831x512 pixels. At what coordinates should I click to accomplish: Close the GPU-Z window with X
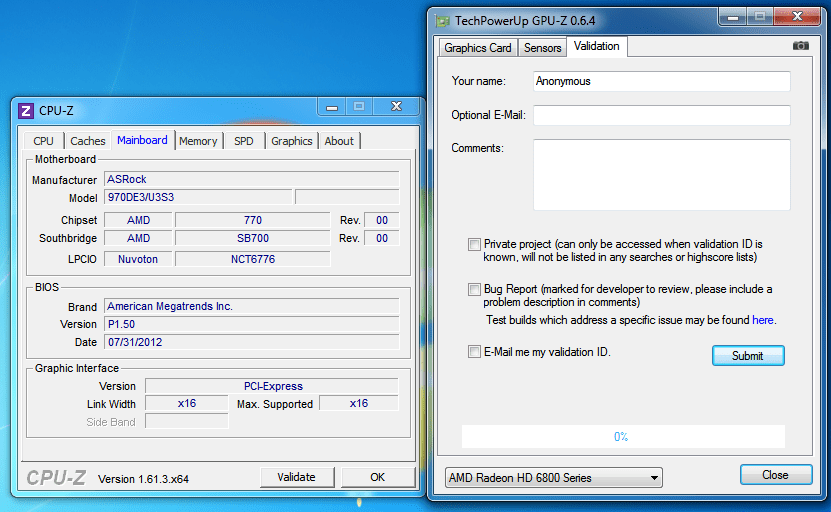pos(797,16)
